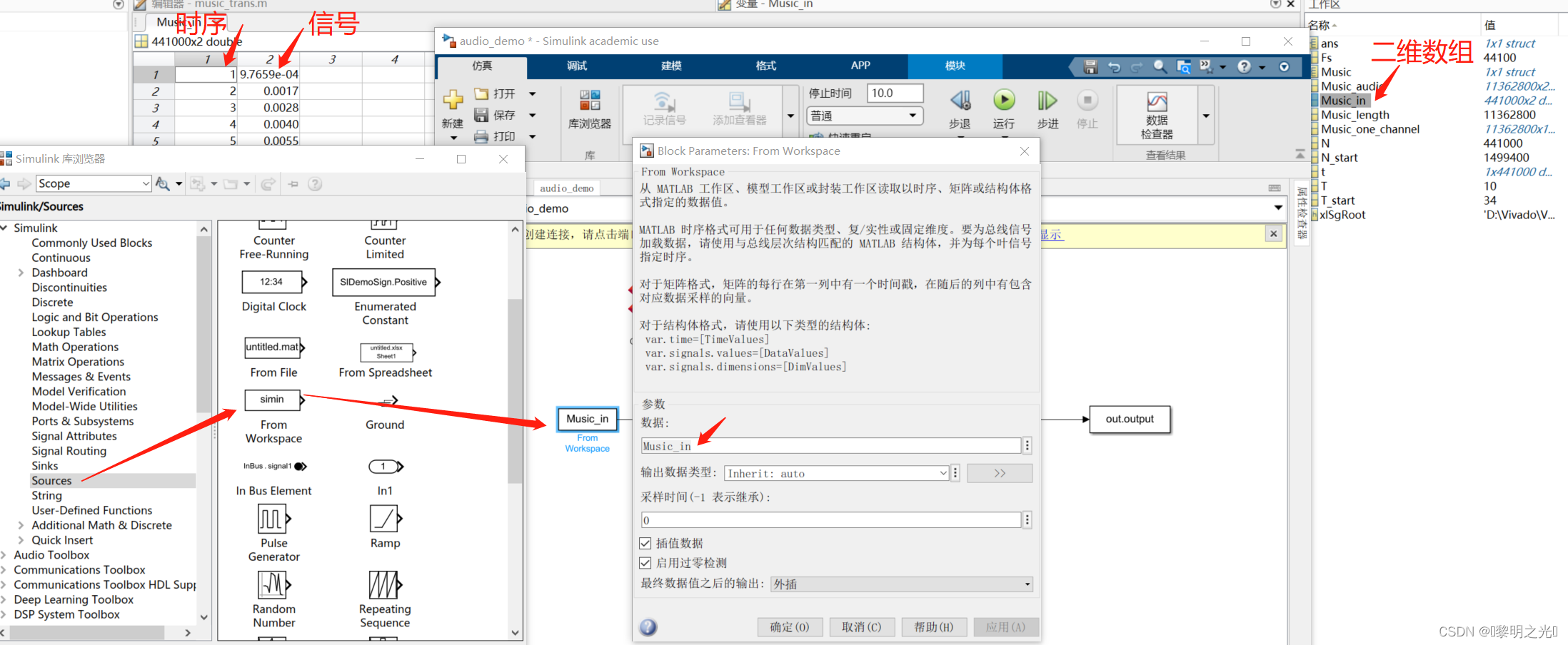Screen dimensions: 1568x645
Task: Select the Repeating Sequence block icon
Action: pyautogui.click(x=386, y=585)
